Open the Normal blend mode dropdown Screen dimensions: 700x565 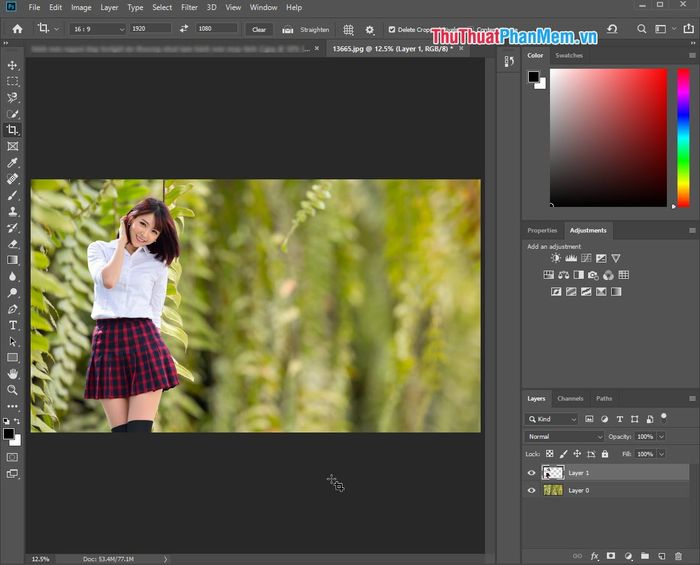[565, 437]
